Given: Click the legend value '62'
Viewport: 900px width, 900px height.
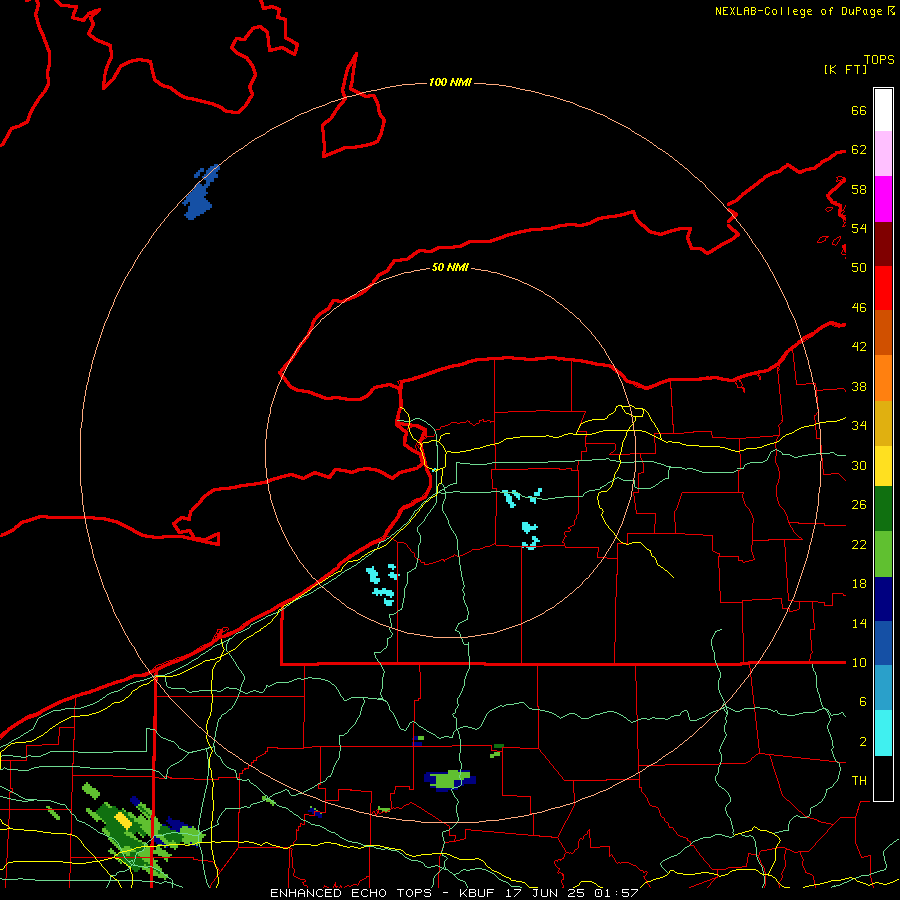Looking at the screenshot, I should (x=859, y=150).
